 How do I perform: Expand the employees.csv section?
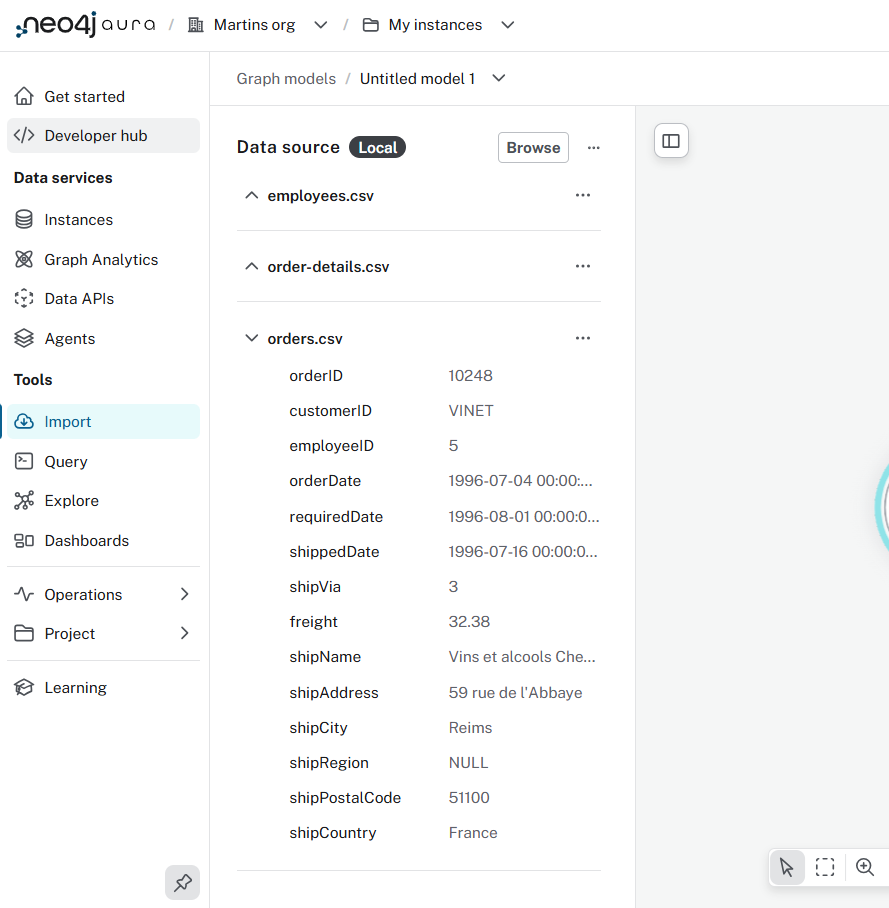click(252, 196)
